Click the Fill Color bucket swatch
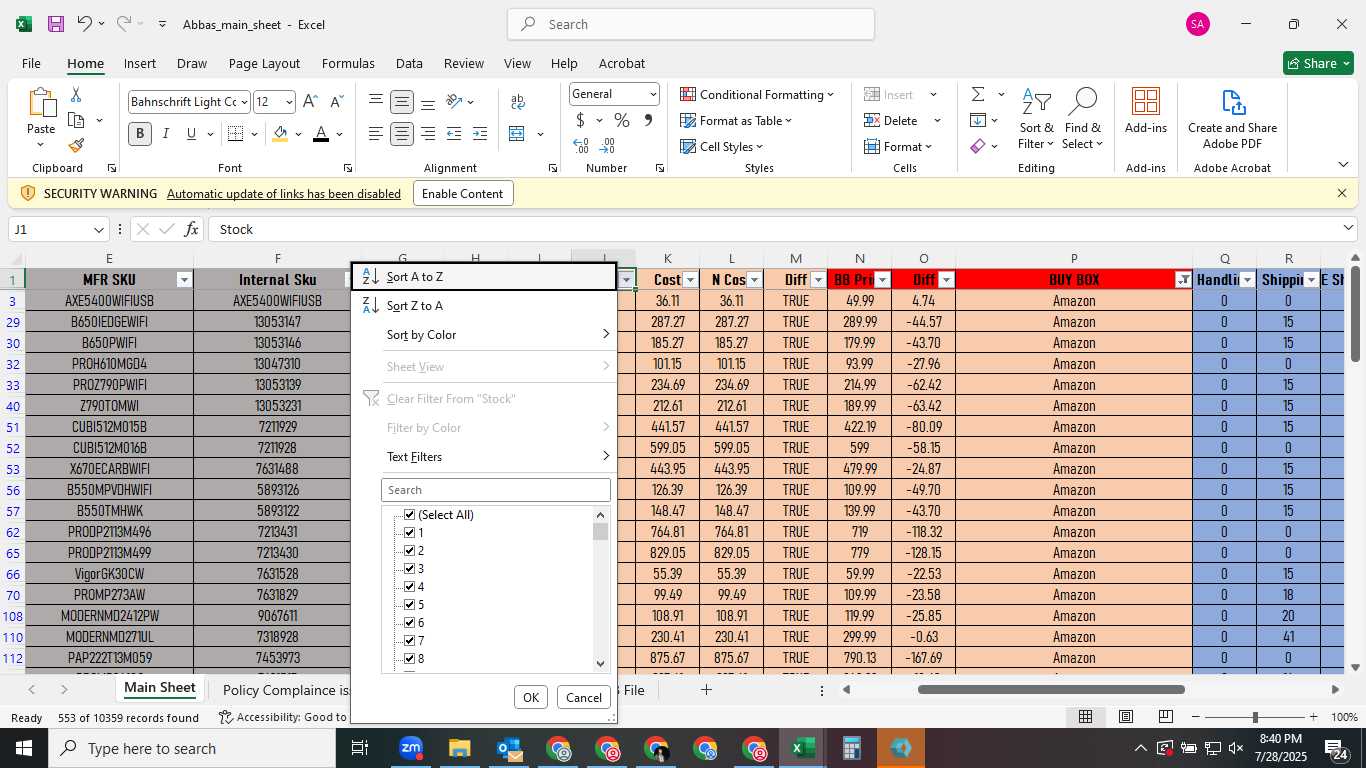The width and height of the screenshot is (1366, 768). coord(280,134)
